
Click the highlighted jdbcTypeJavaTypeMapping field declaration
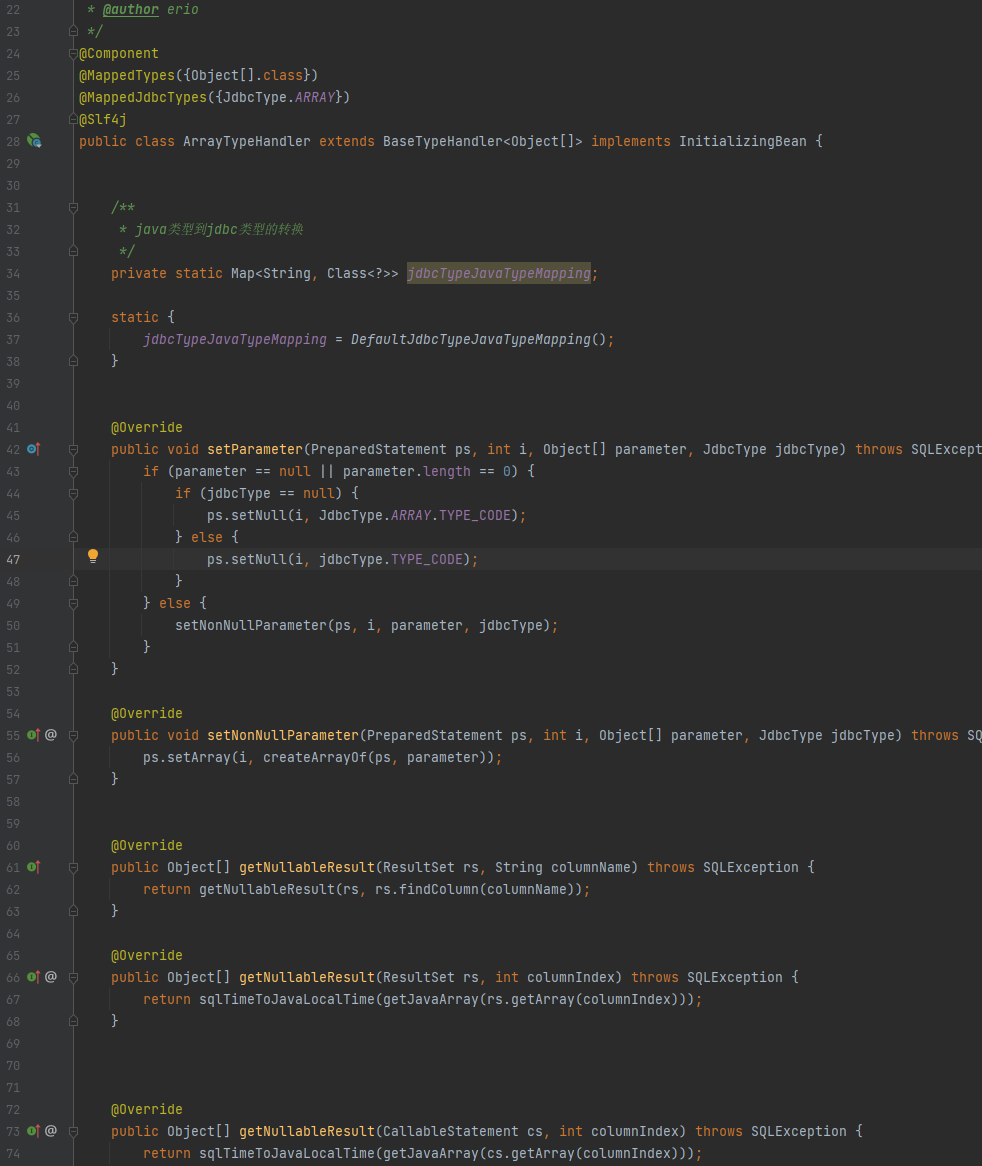pos(499,273)
